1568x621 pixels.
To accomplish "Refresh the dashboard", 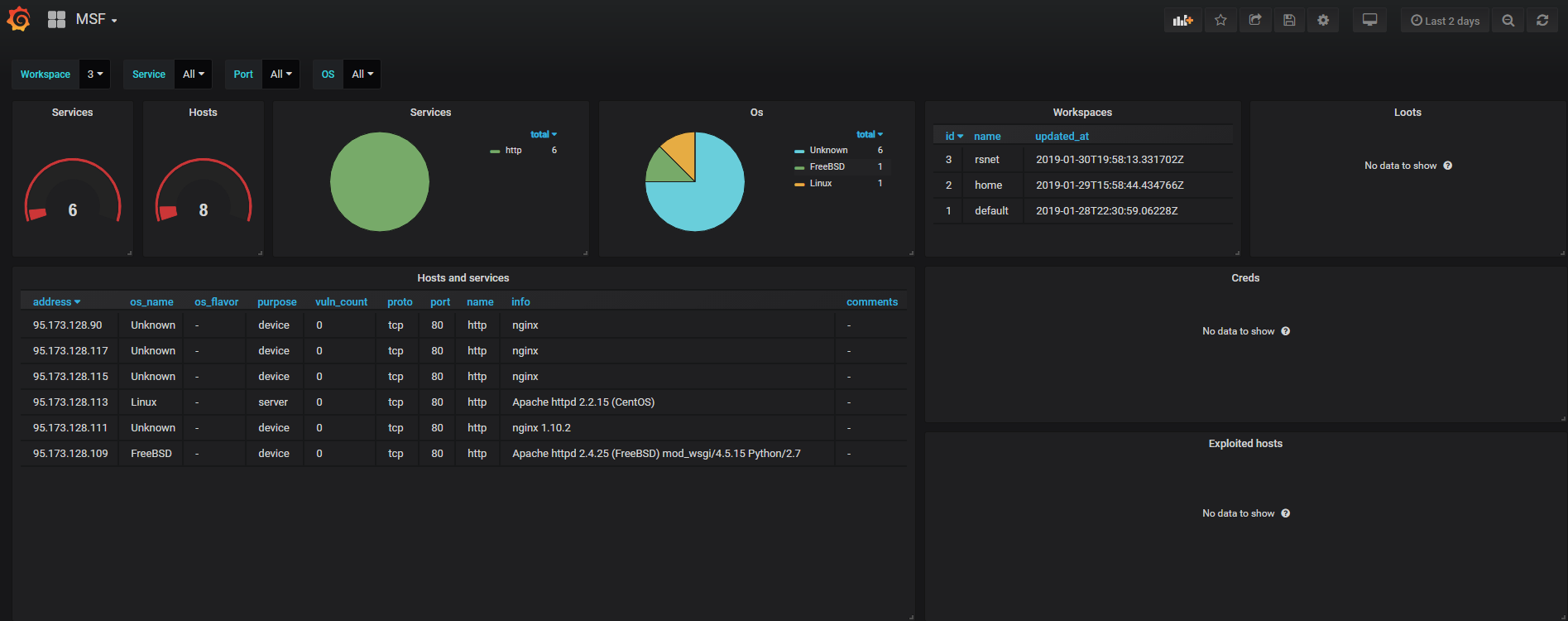I will (1542, 21).
